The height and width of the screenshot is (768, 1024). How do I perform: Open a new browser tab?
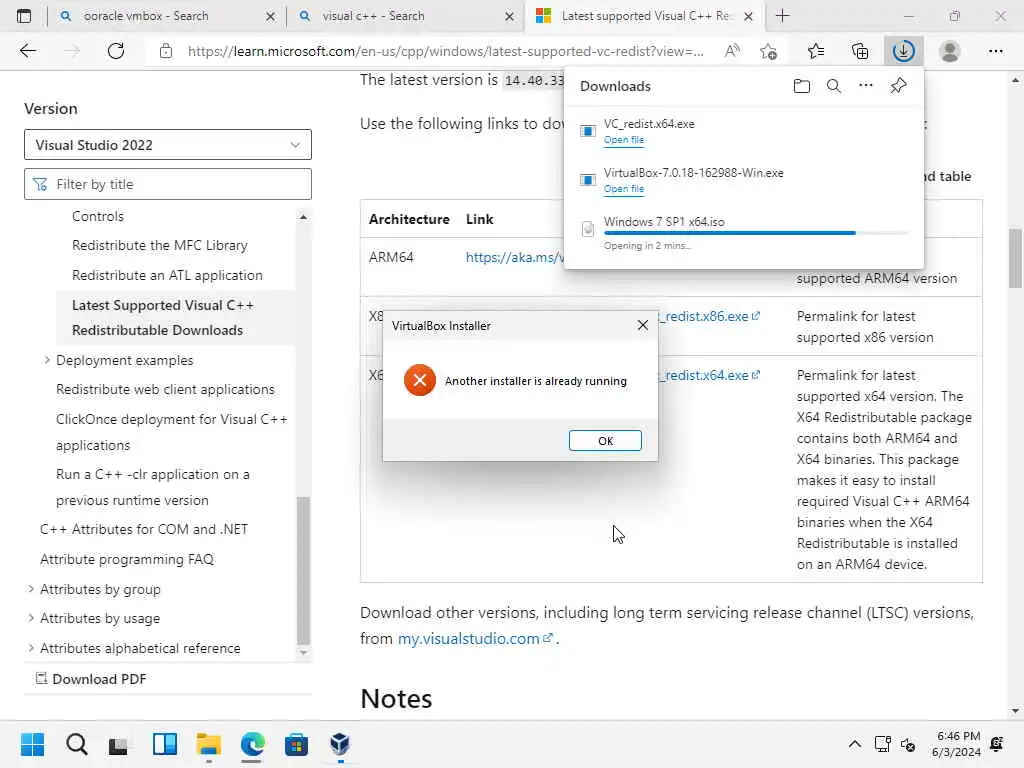[x=782, y=16]
